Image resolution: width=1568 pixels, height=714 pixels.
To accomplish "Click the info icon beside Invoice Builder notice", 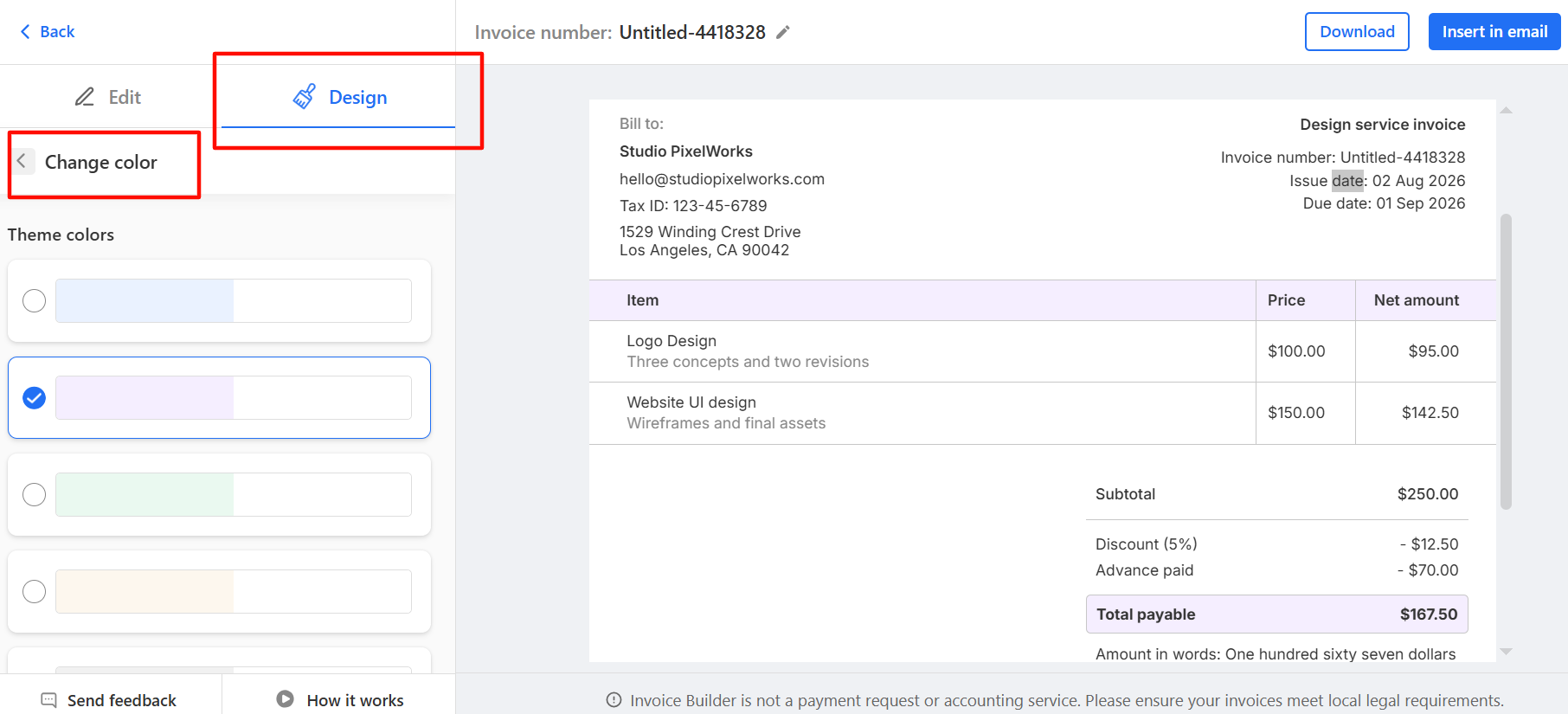I will pyautogui.click(x=614, y=700).
